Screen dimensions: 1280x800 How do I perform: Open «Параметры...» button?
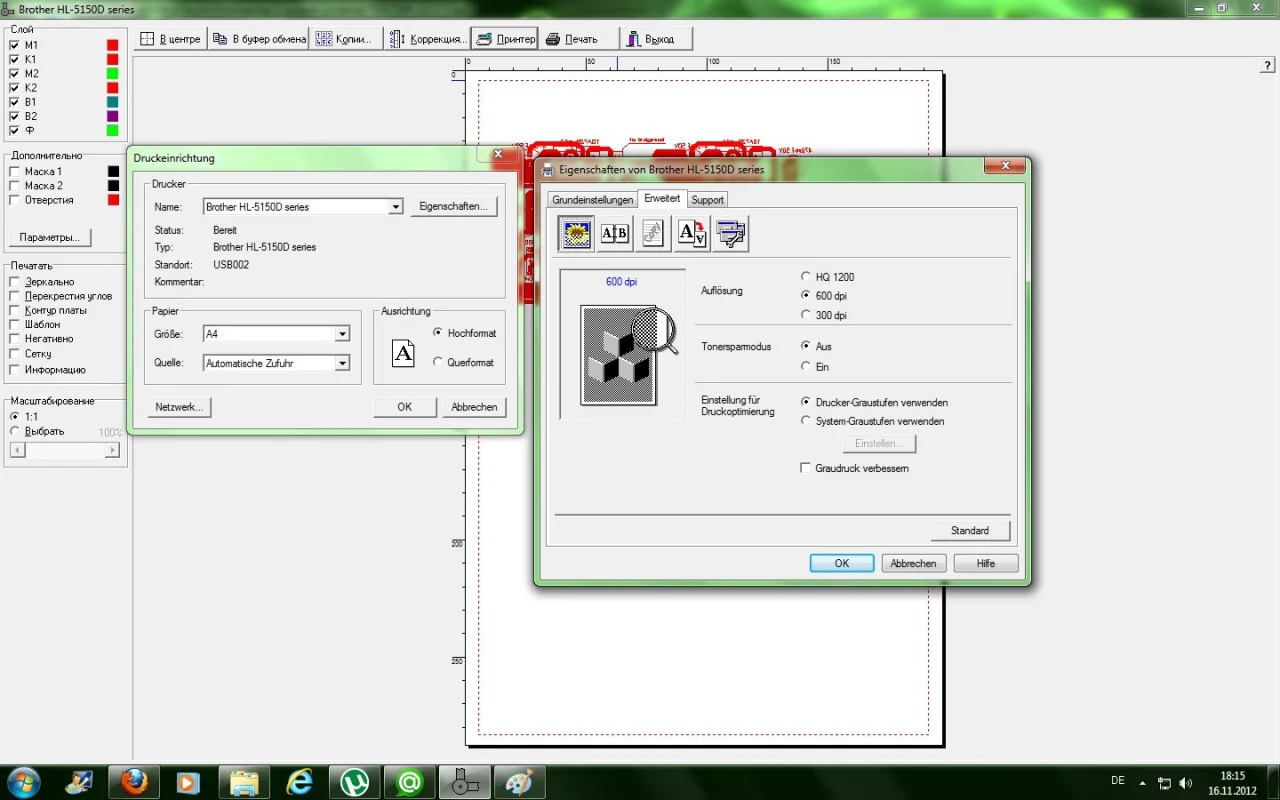49,237
